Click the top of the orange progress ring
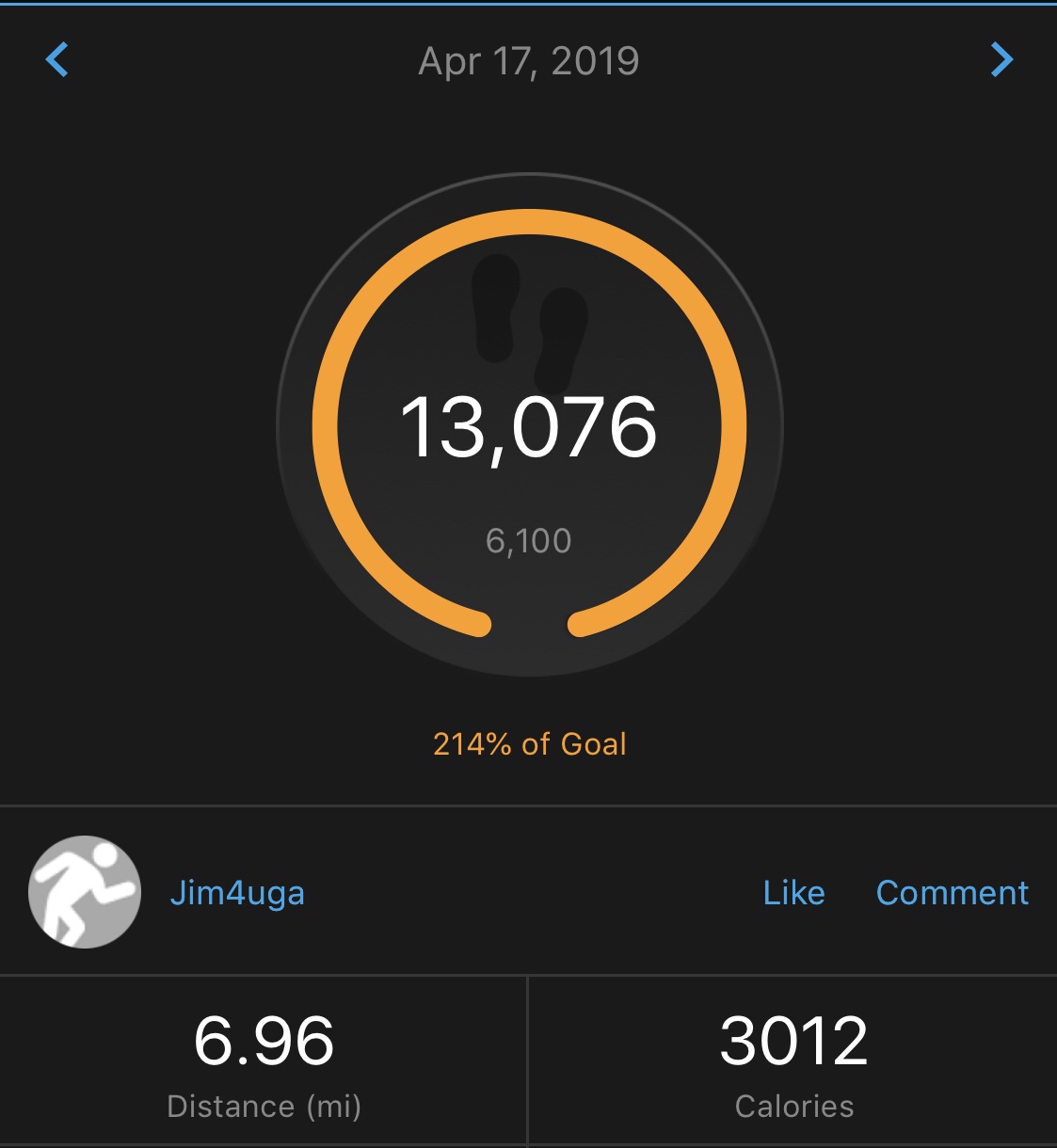This screenshot has width=1057, height=1148. [x=529, y=221]
